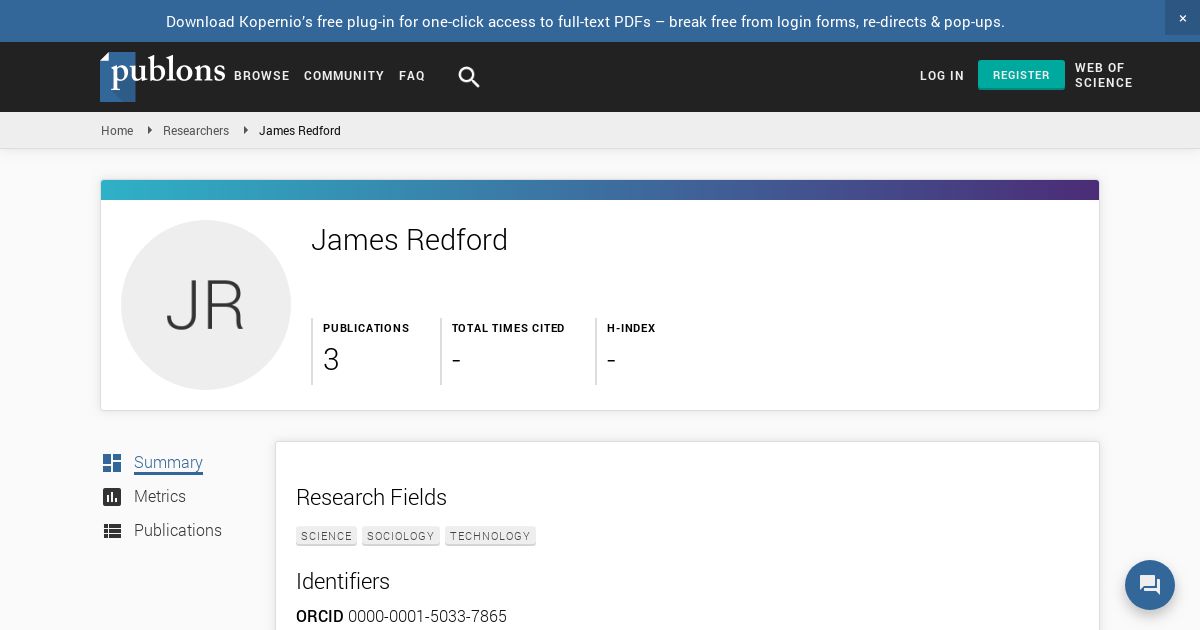
Task: Click the Log In link
Action: point(942,76)
